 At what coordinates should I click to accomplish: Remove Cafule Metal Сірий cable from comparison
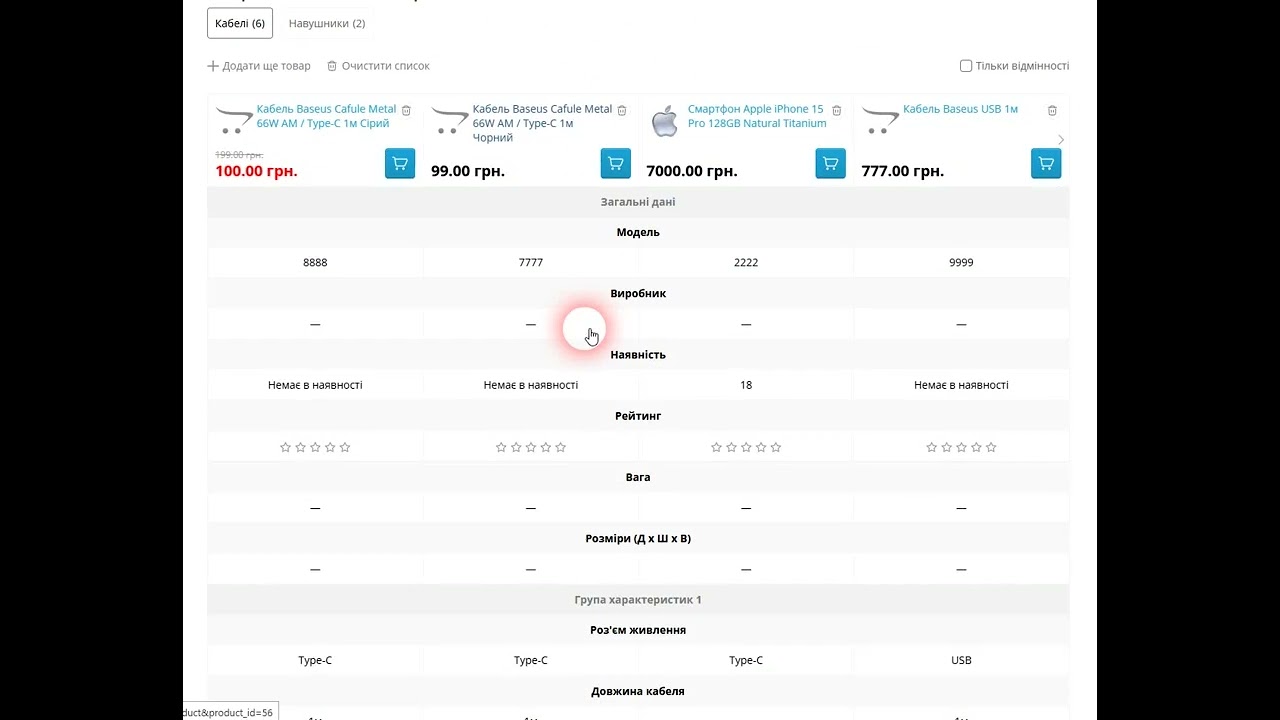pyautogui.click(x=406, y=110)
